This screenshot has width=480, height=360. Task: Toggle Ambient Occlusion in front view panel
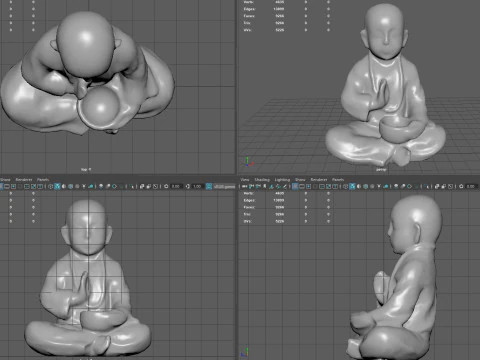tap(101, 186)
